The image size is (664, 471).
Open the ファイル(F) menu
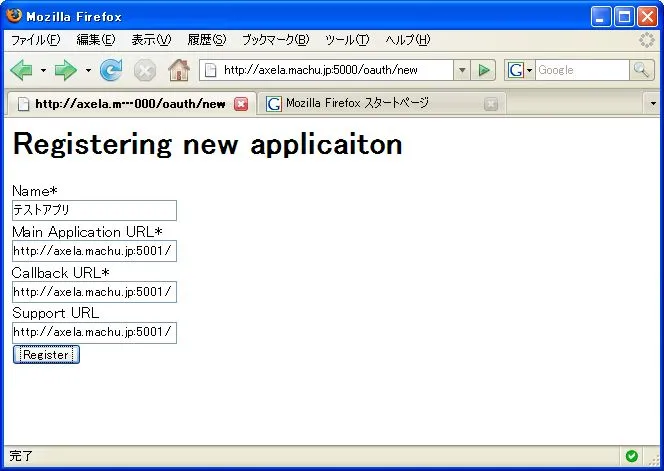point(36,40)
